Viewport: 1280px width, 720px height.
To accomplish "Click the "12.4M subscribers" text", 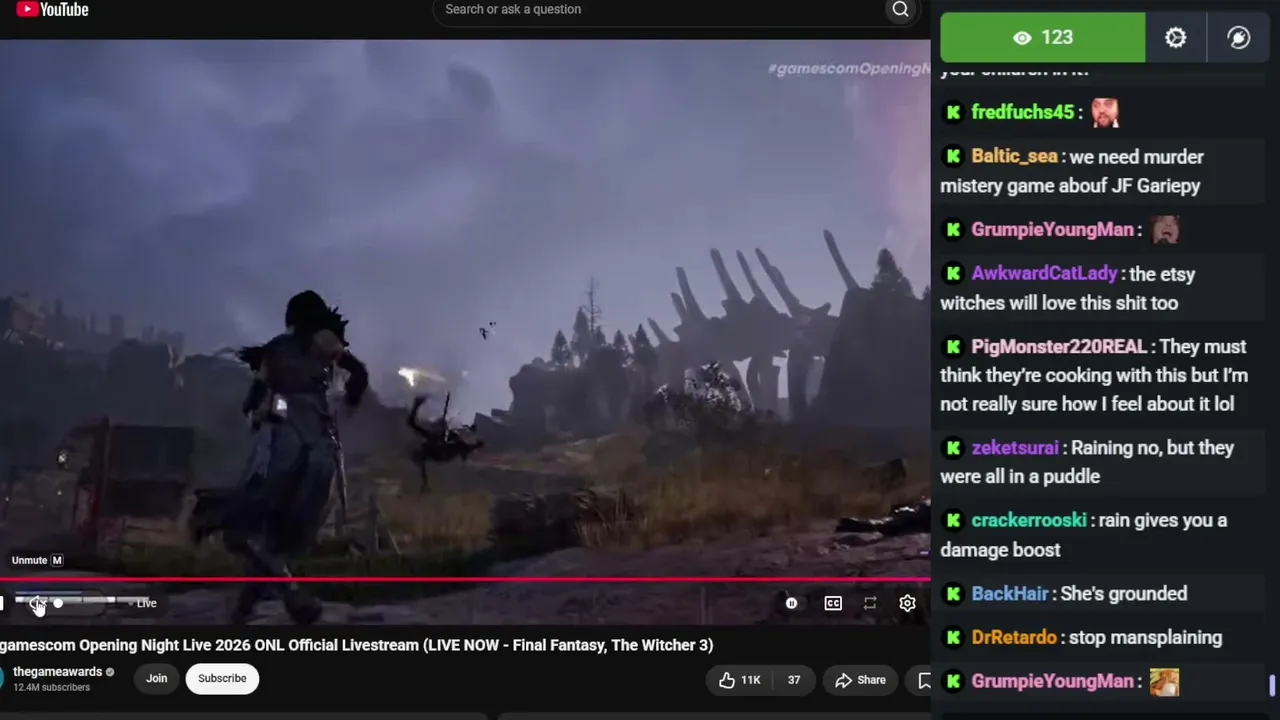I will [51, 688].
